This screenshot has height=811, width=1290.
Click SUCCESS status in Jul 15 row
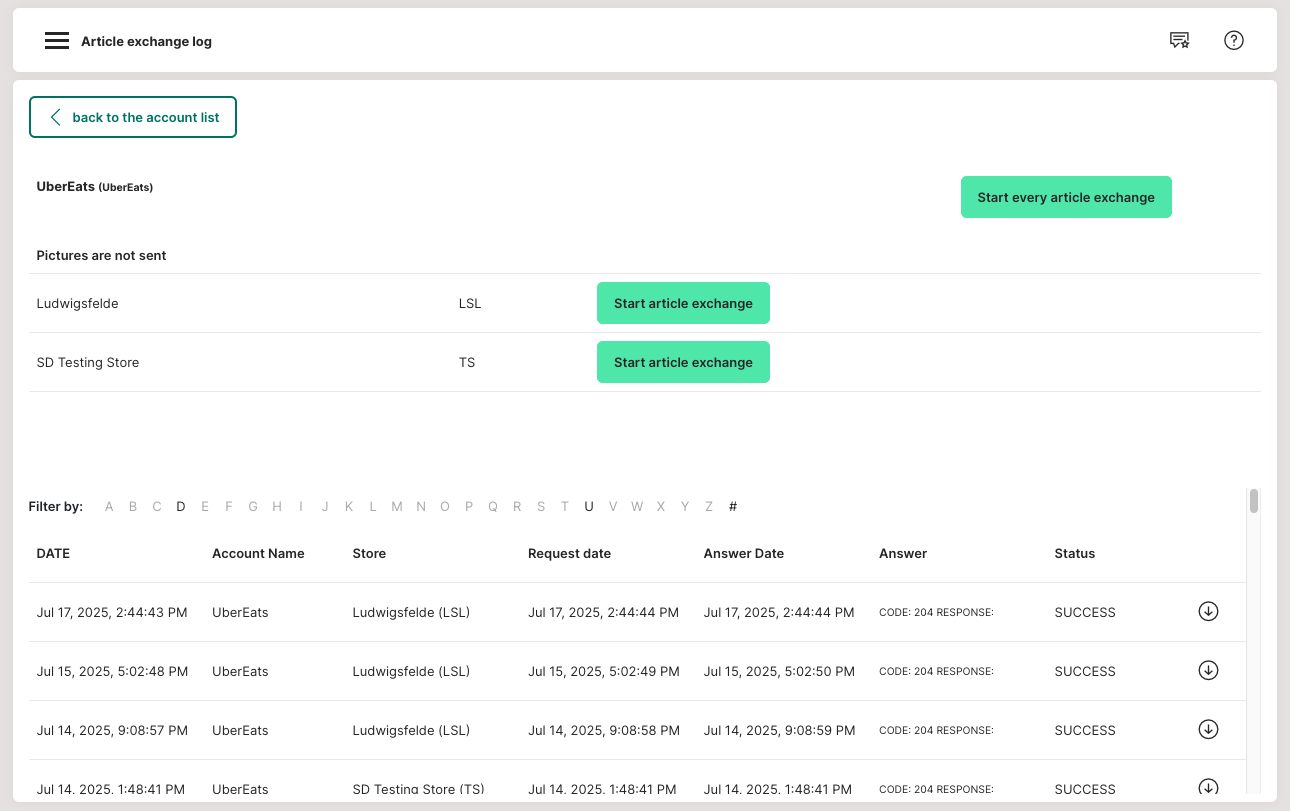1085,671
